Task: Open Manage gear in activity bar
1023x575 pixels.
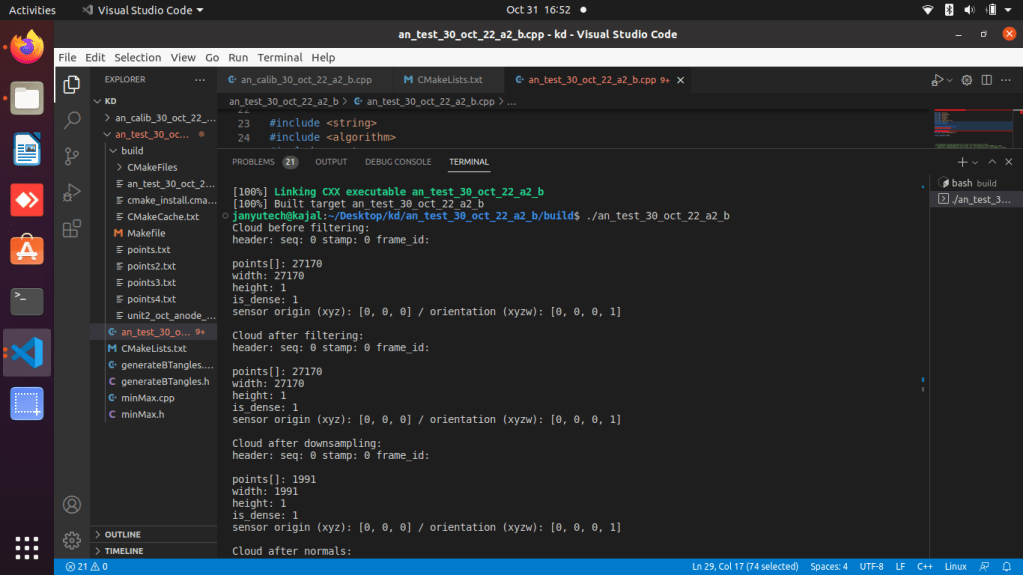Action: click(x=72, y=540)
